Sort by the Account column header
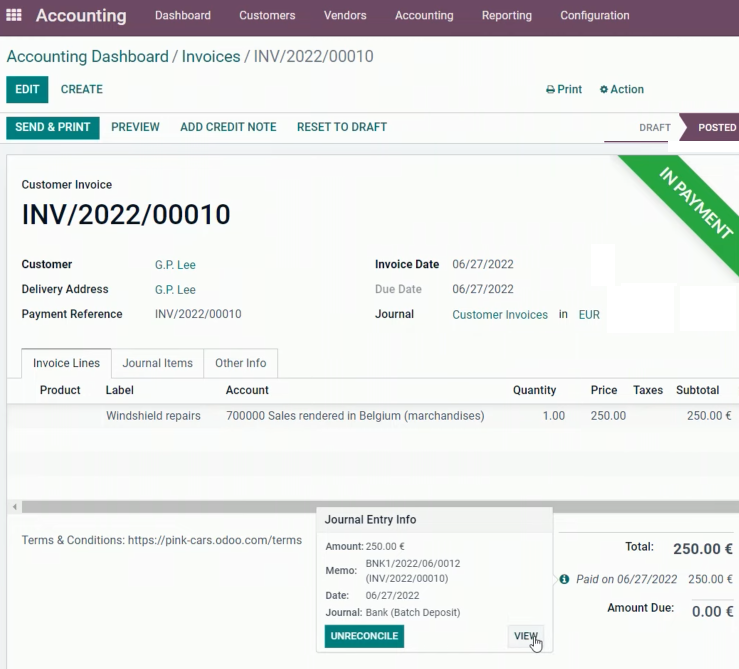Screen dimensions: 739x669 coord(247,390)
